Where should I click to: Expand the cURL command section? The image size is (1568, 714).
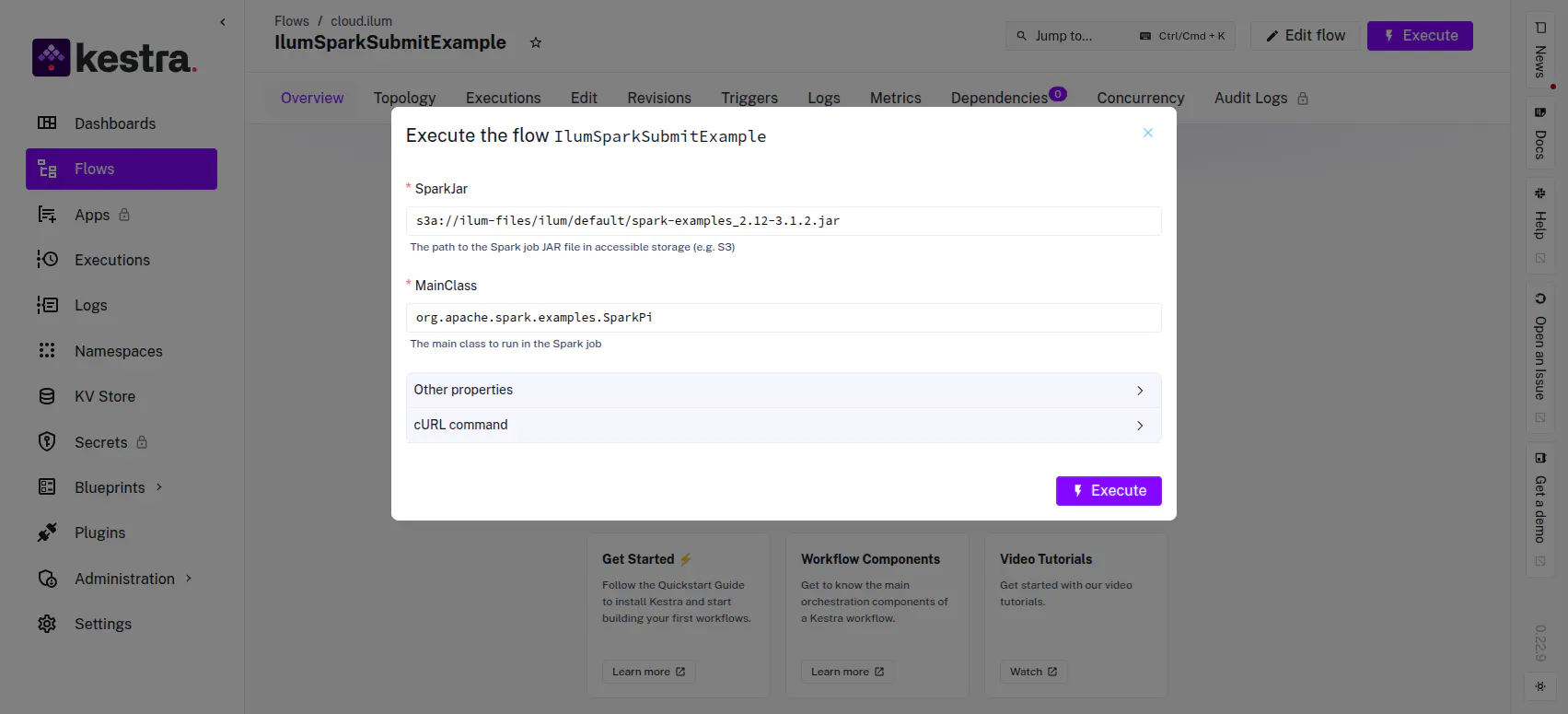pyautogui.click(x=783, y=425)
